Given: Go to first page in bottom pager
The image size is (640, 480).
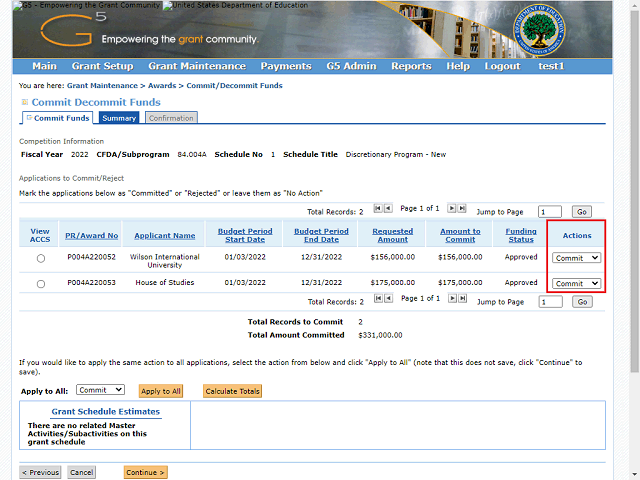Looking at the screenshot, I should pos(378,298).
